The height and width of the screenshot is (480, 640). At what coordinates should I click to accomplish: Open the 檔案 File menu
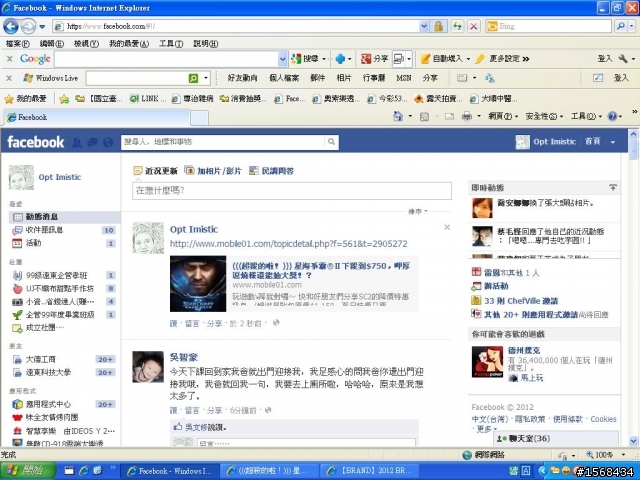[18, 43]
